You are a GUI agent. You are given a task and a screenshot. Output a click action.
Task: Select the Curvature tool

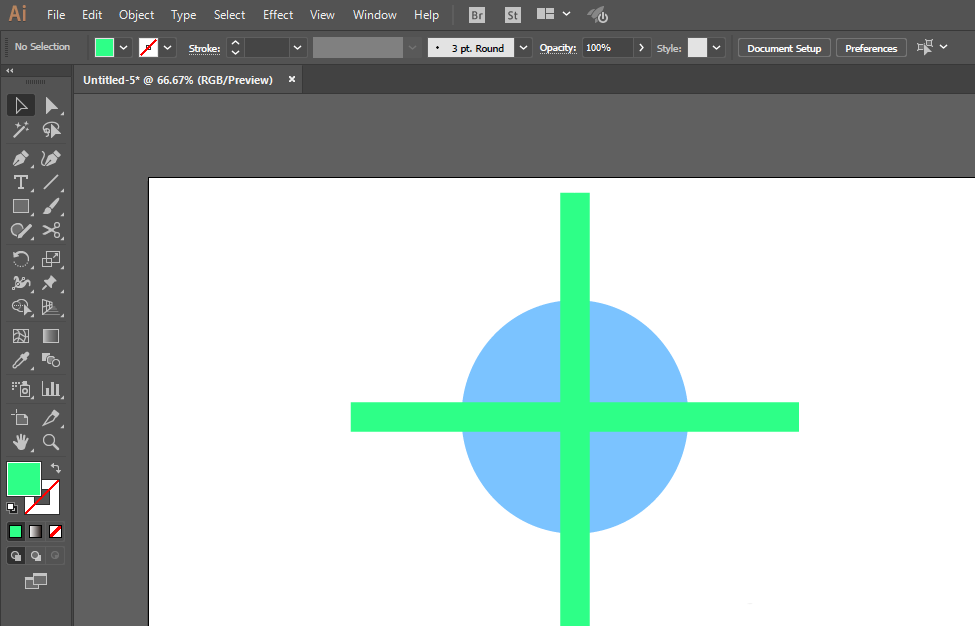click(x=51, y=159)
